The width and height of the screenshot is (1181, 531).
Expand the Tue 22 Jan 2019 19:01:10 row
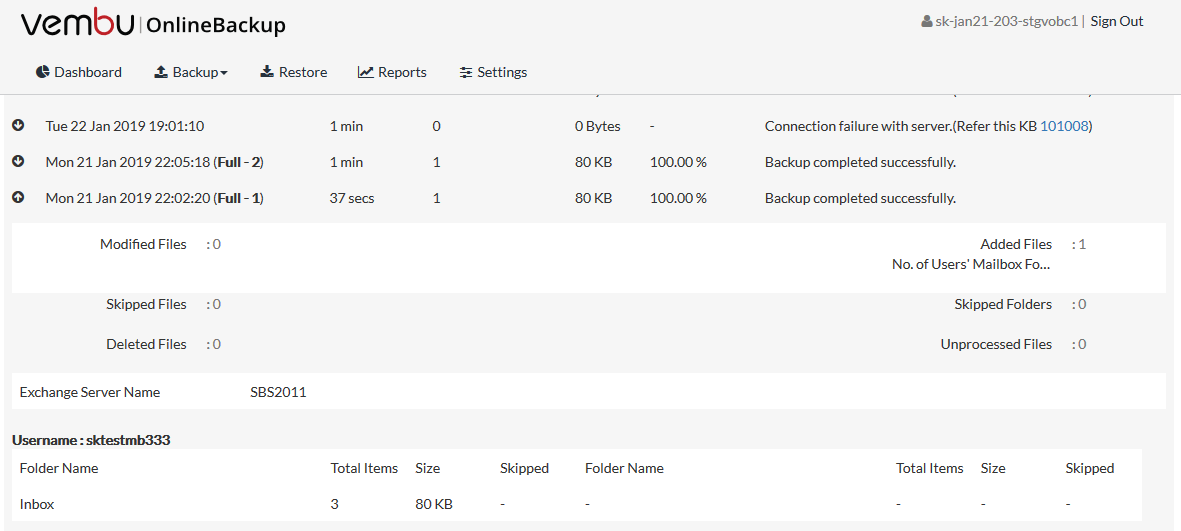pyautogui.click(x=19, y=125)
